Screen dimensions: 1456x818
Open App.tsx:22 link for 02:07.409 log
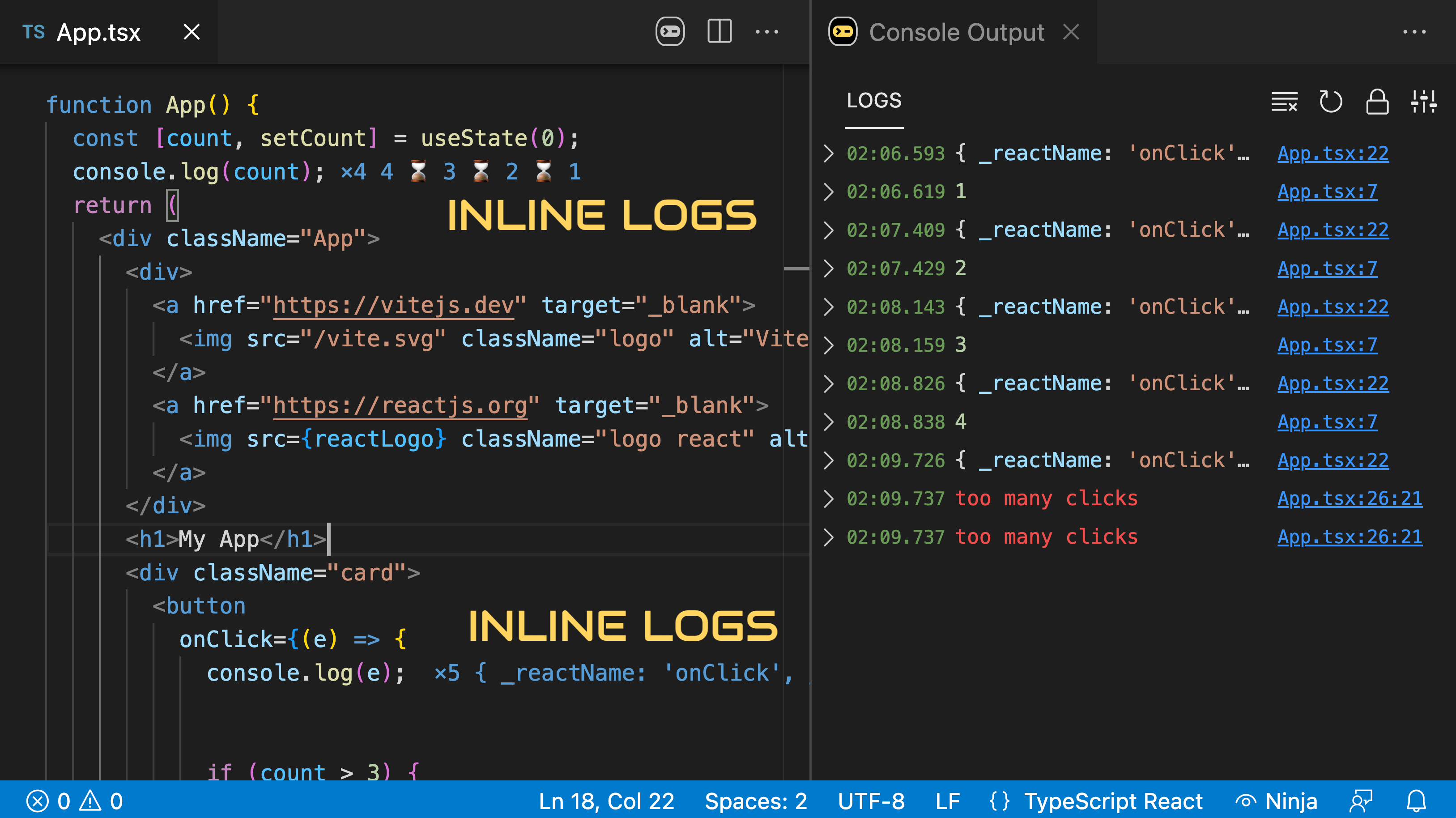(1333, 230)
